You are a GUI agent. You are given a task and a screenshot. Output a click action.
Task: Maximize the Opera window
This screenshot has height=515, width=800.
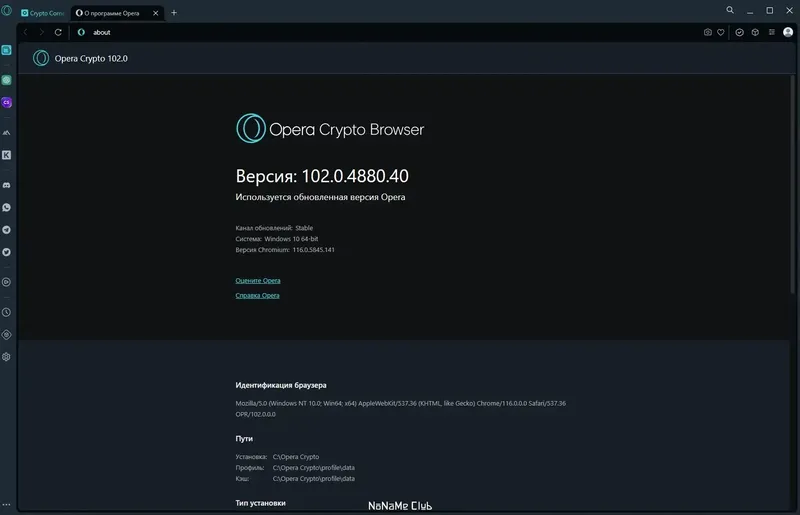(x=769, y=10)
